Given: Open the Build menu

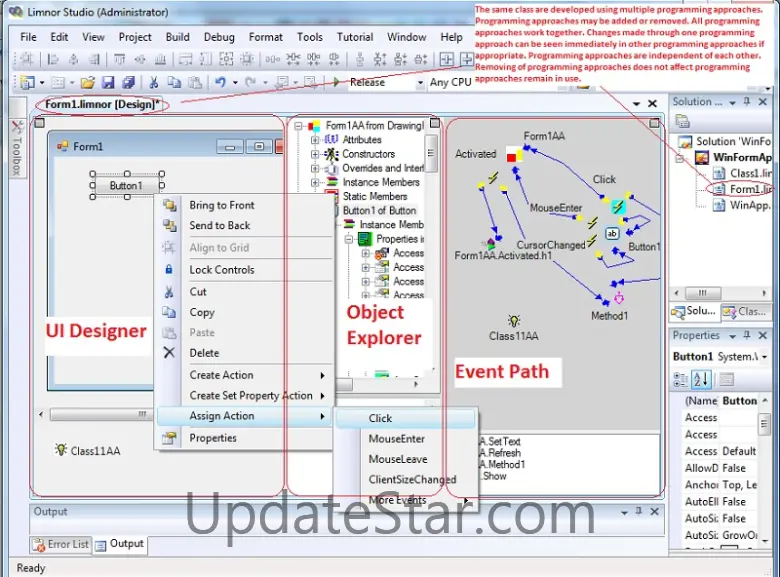Looking at the screenshot, I should pyautogui.click(x=178, y=37).
